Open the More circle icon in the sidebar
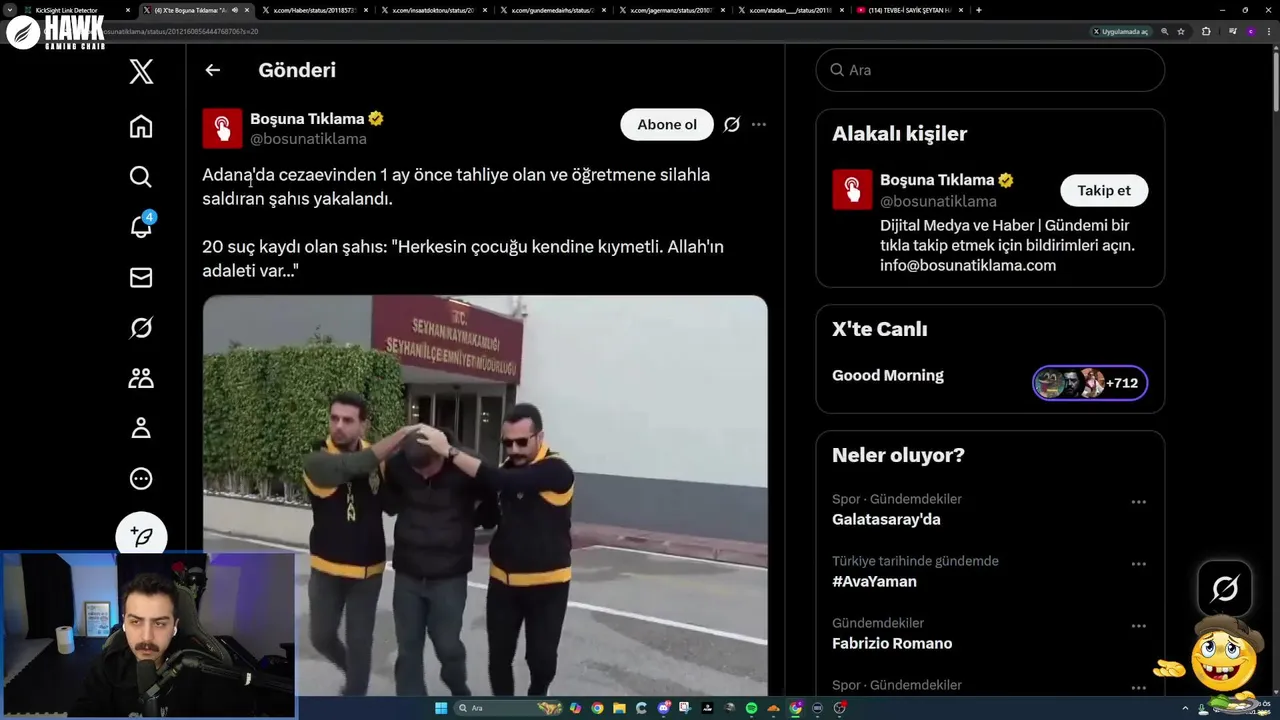 pos(141,478)
